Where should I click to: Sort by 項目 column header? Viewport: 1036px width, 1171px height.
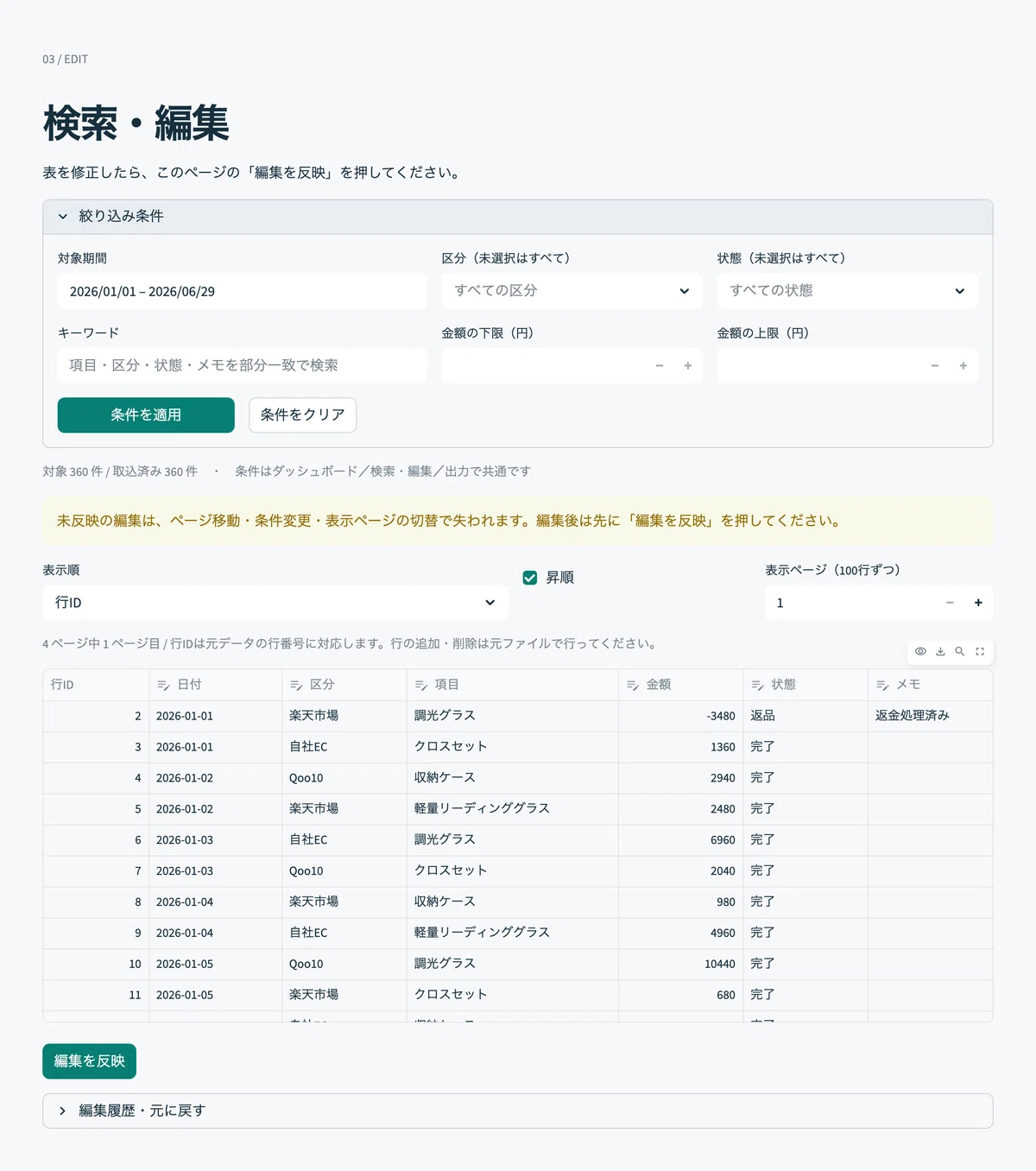[513, 685]
